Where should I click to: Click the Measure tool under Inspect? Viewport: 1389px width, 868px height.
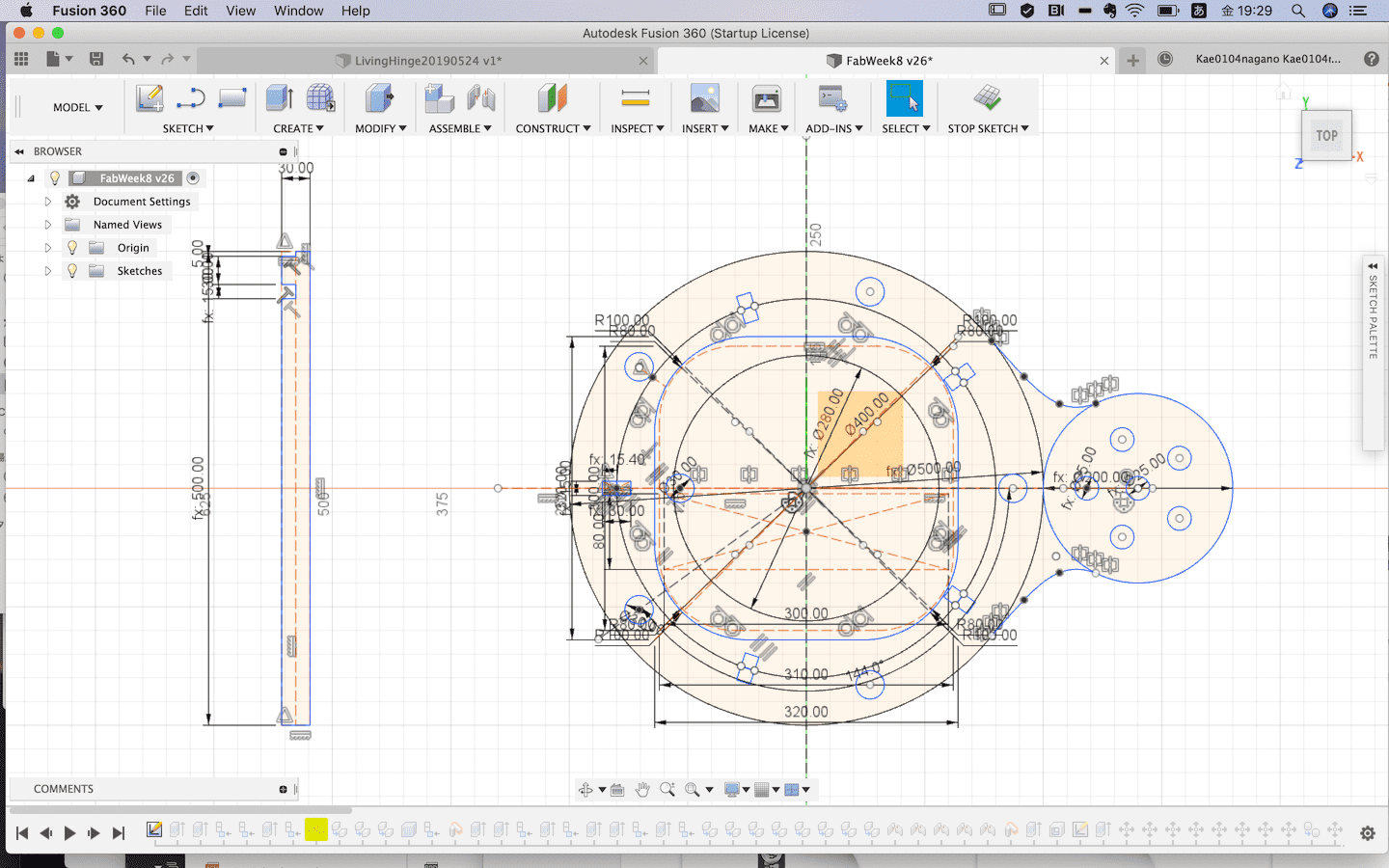tap(635, 98)
